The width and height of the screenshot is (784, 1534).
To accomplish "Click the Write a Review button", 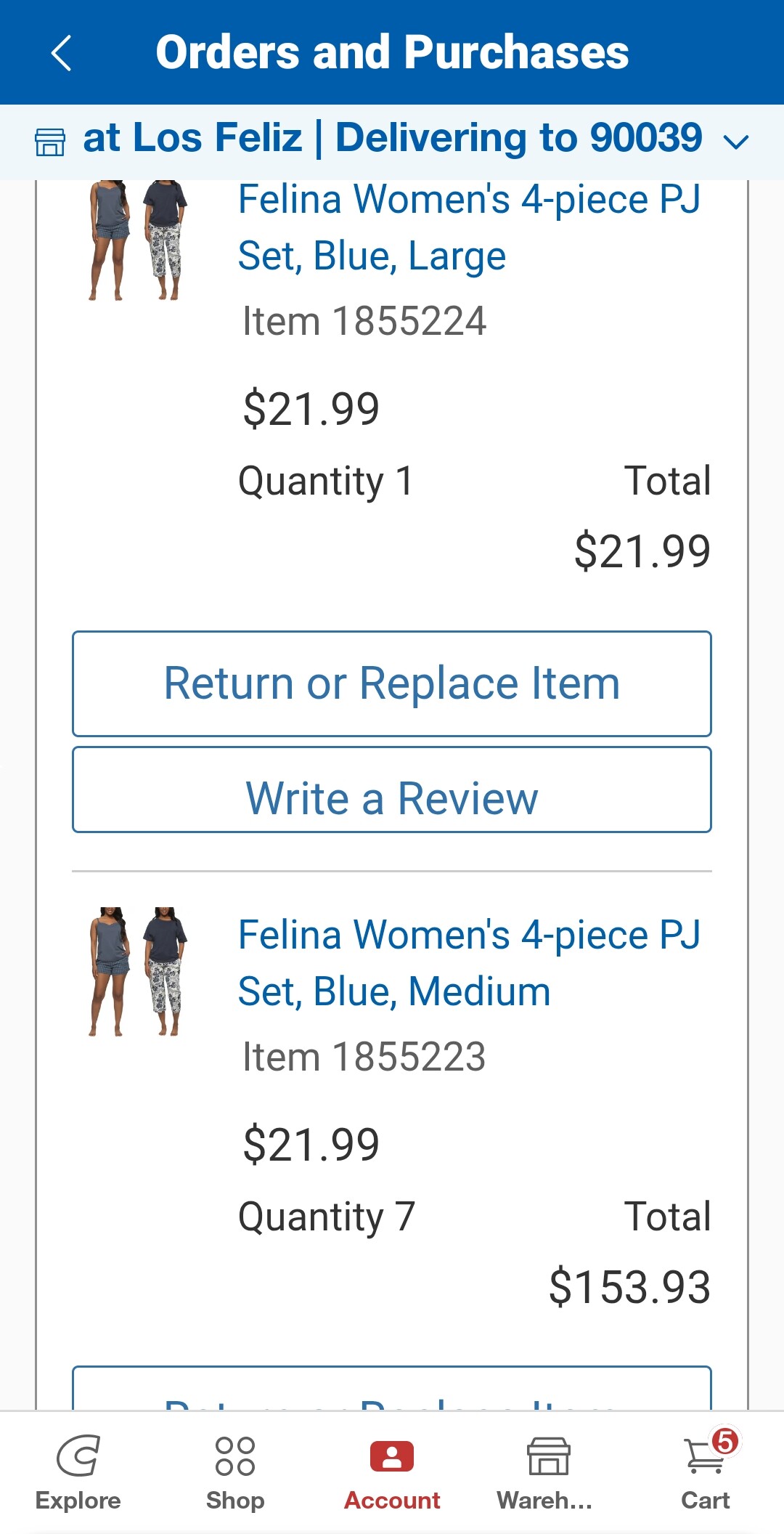I will tap(392, 798).
